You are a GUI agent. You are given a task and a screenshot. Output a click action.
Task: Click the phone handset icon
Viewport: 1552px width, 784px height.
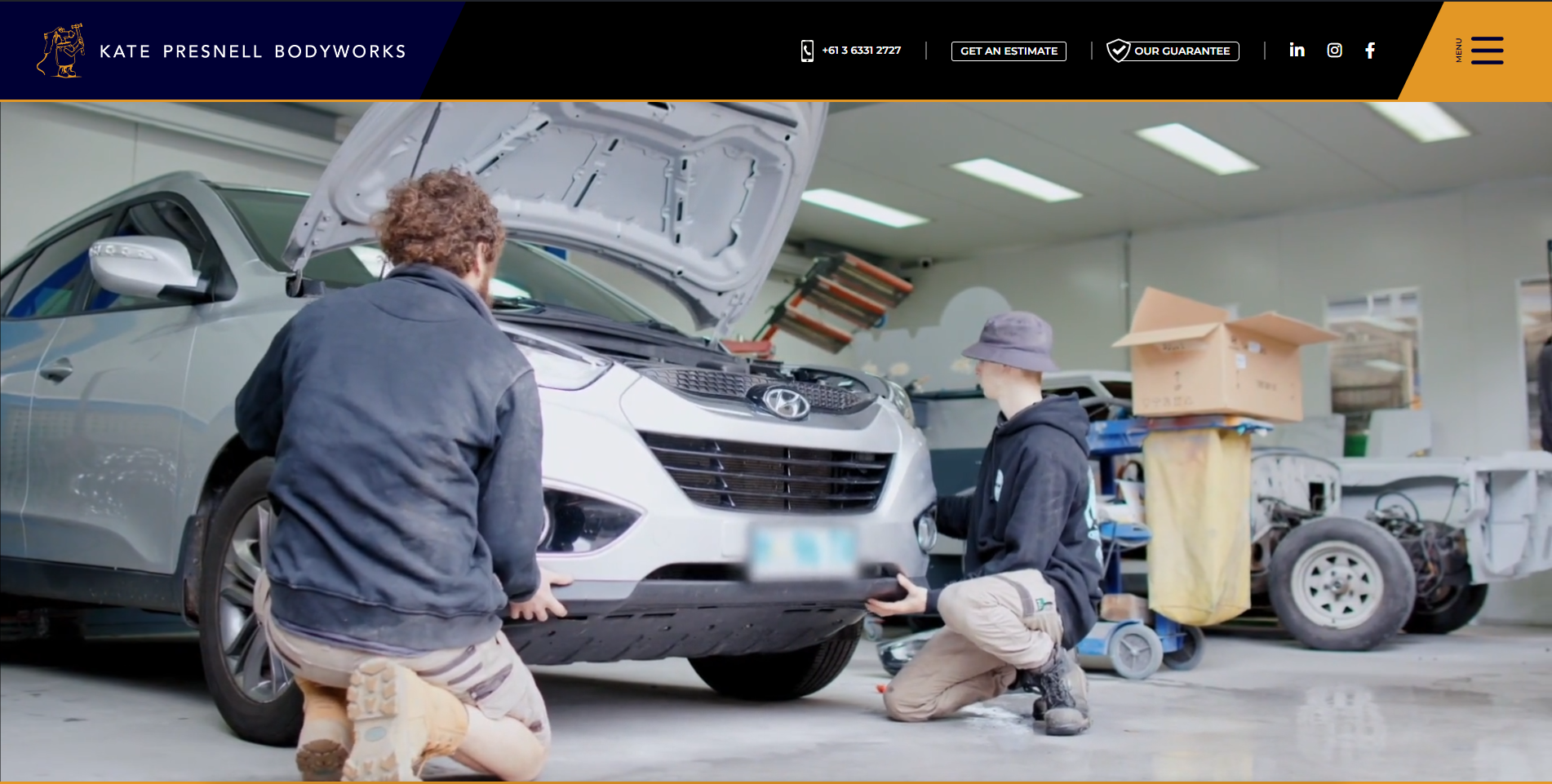pyautogui.click(x=807, y=51)
